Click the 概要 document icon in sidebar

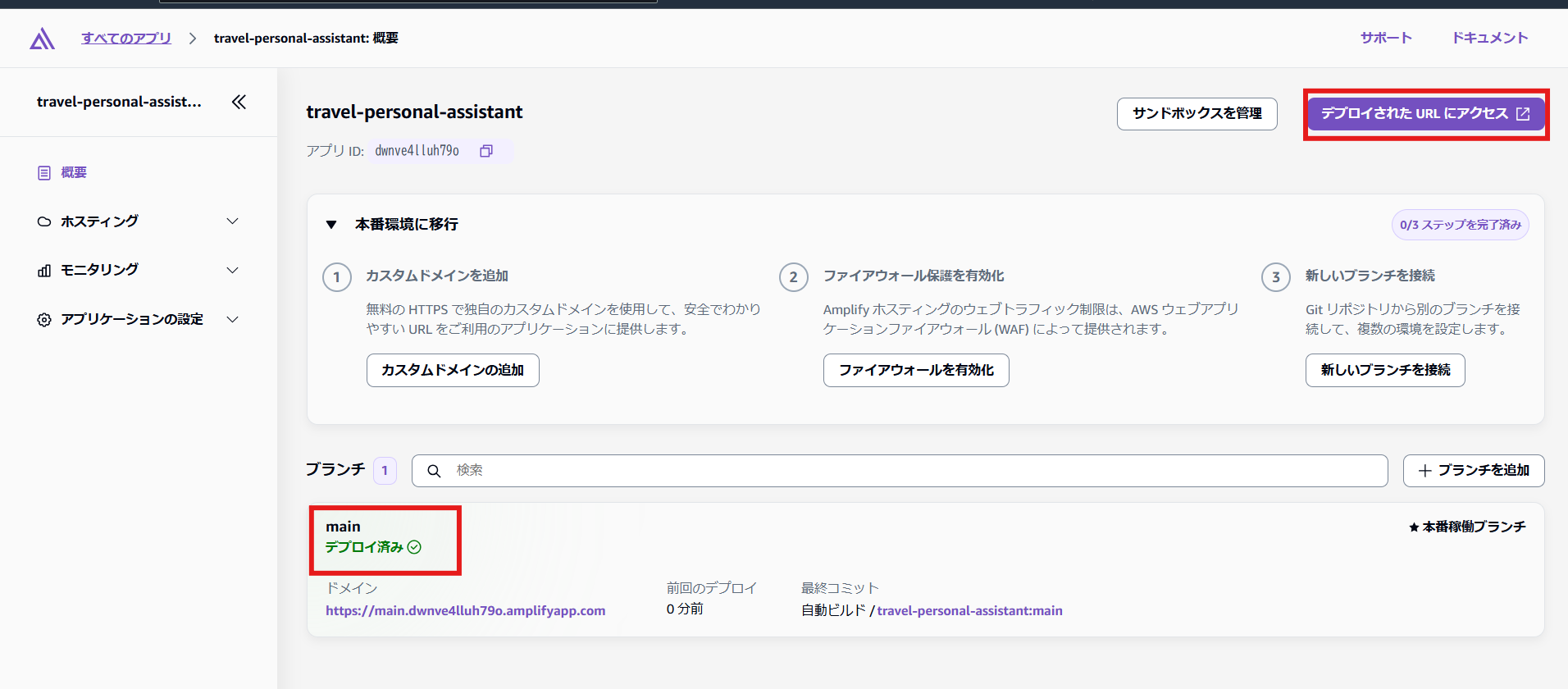point(44,173)
